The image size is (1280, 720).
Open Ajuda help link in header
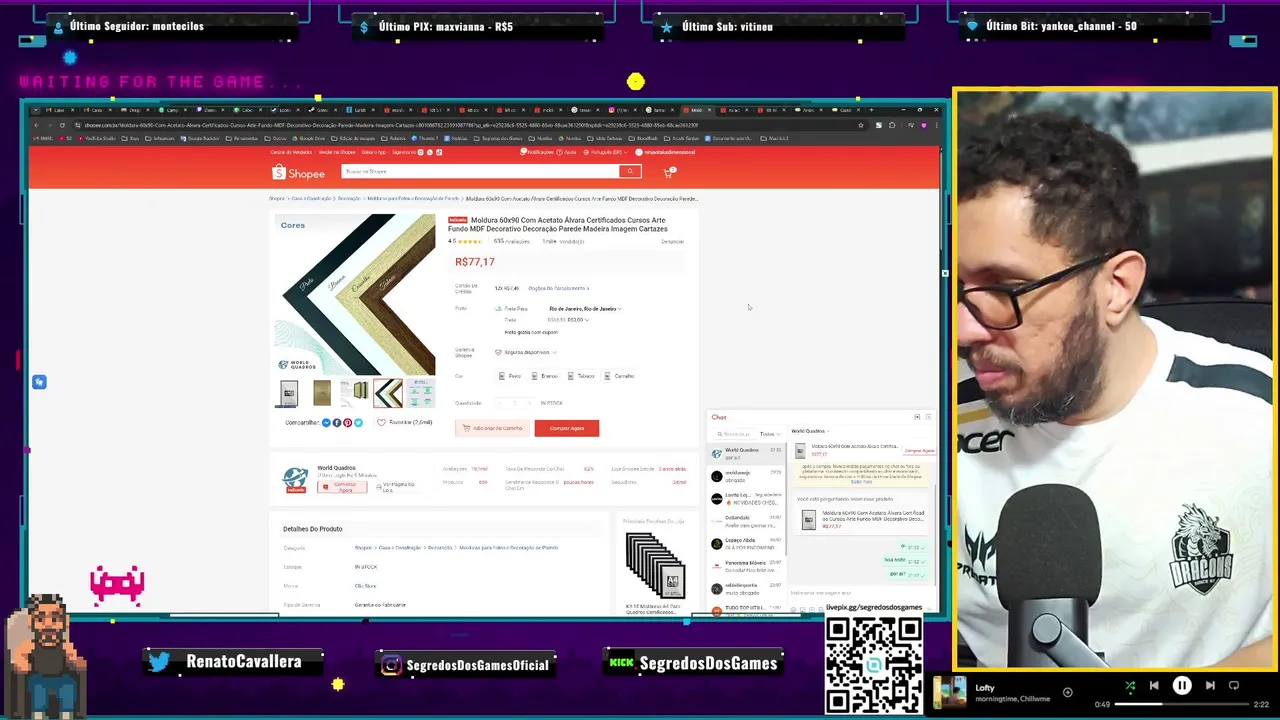(x=569, y=152)
